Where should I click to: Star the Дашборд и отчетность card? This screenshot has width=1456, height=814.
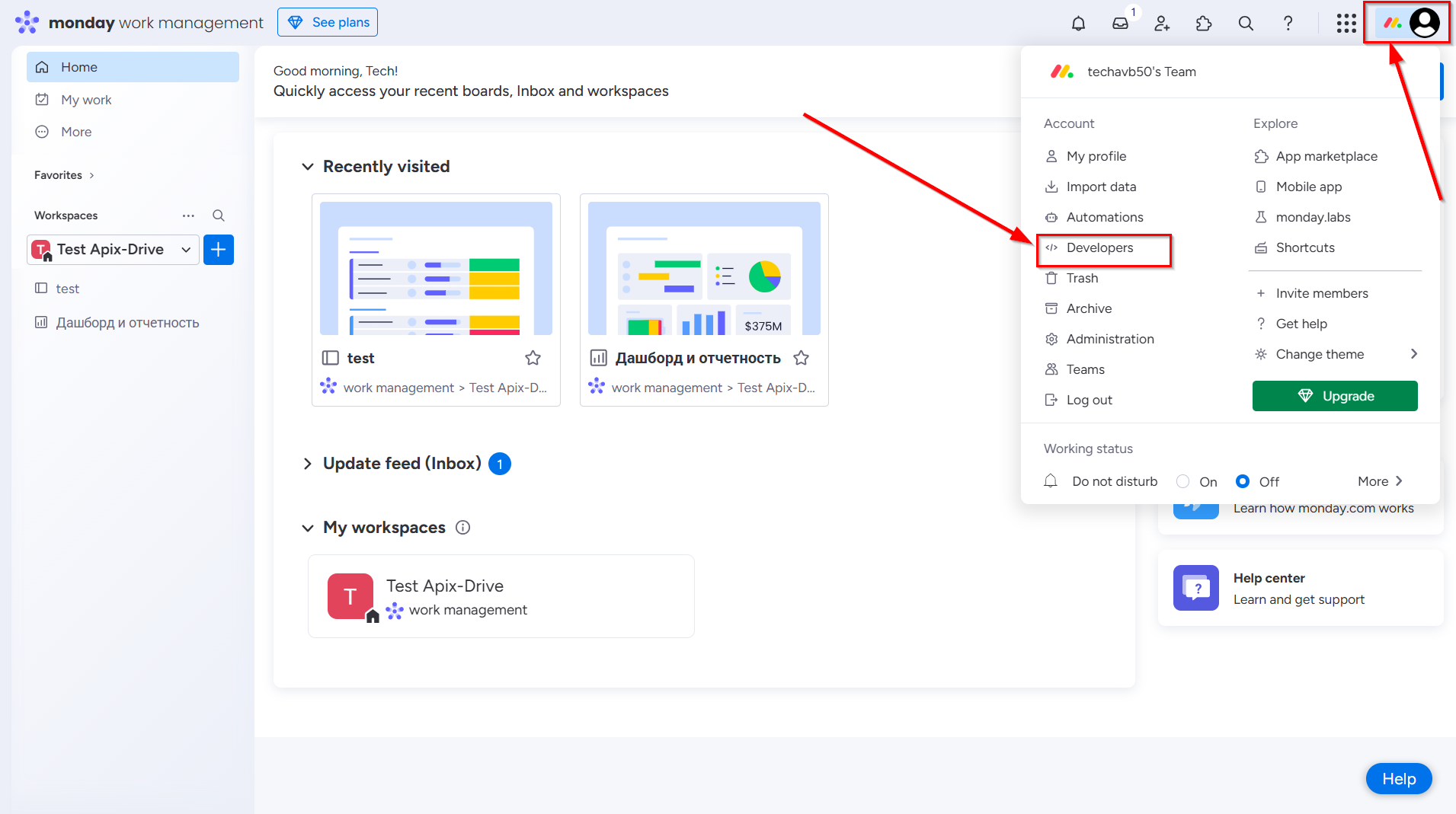coord(801,358)
